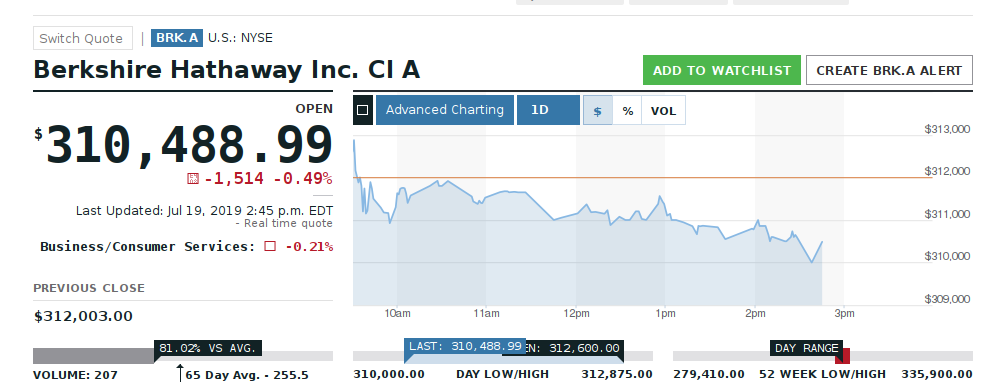999x389 pixels.
Task: Click the chart expand square icon
Action: 363,110
